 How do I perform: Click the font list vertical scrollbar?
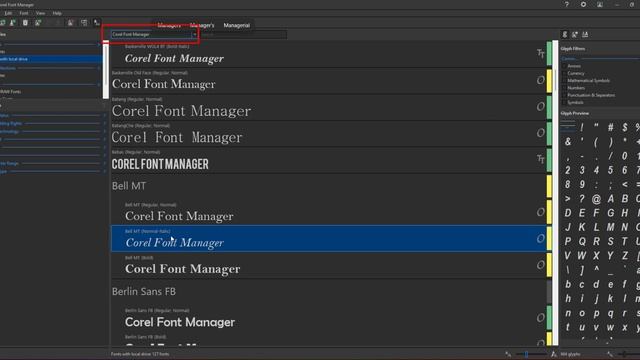point(555,192)
